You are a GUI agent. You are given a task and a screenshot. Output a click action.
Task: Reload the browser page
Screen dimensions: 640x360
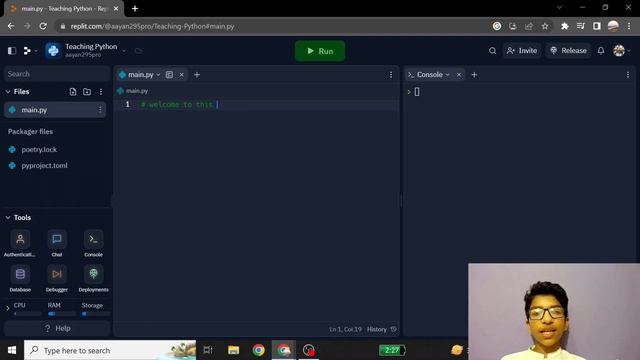click(x=43, y=26)
